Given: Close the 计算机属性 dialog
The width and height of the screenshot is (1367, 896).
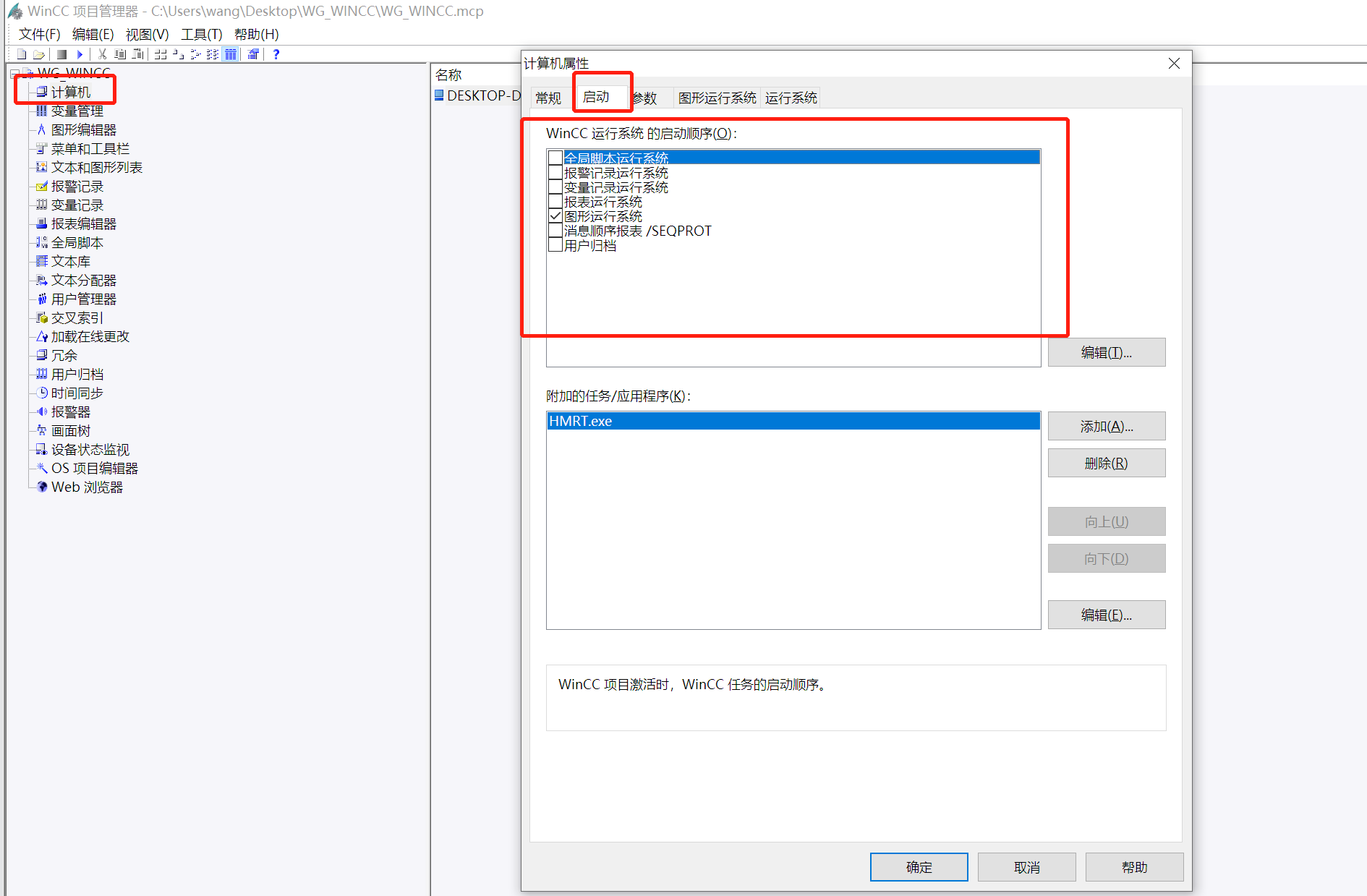Looking at the screenshot, I should click(x=1174, y=64).
